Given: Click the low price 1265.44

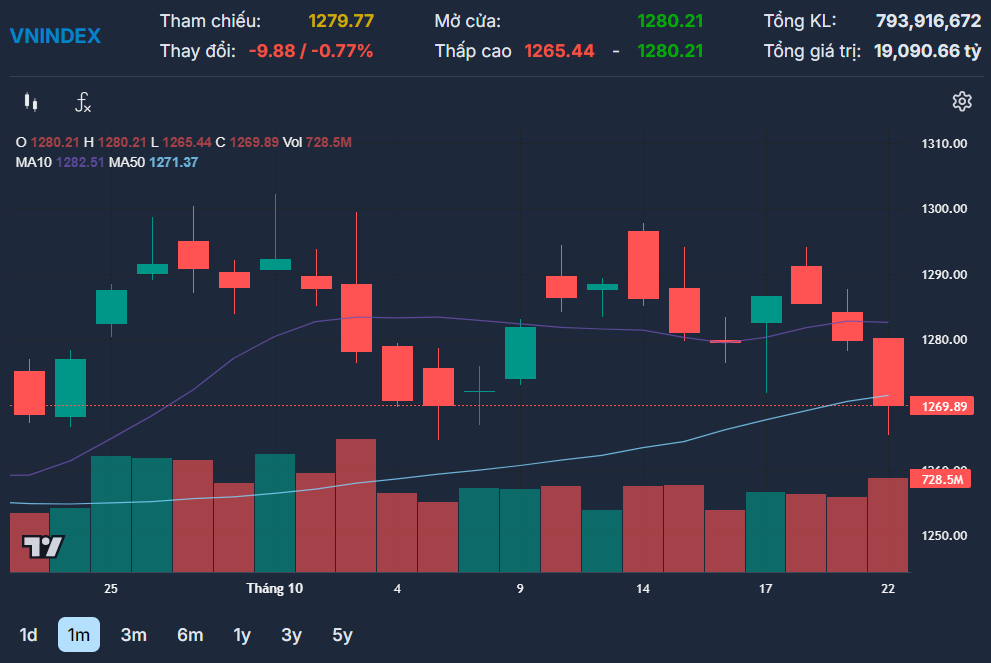Looking at the screenshot, I should 559,51.
